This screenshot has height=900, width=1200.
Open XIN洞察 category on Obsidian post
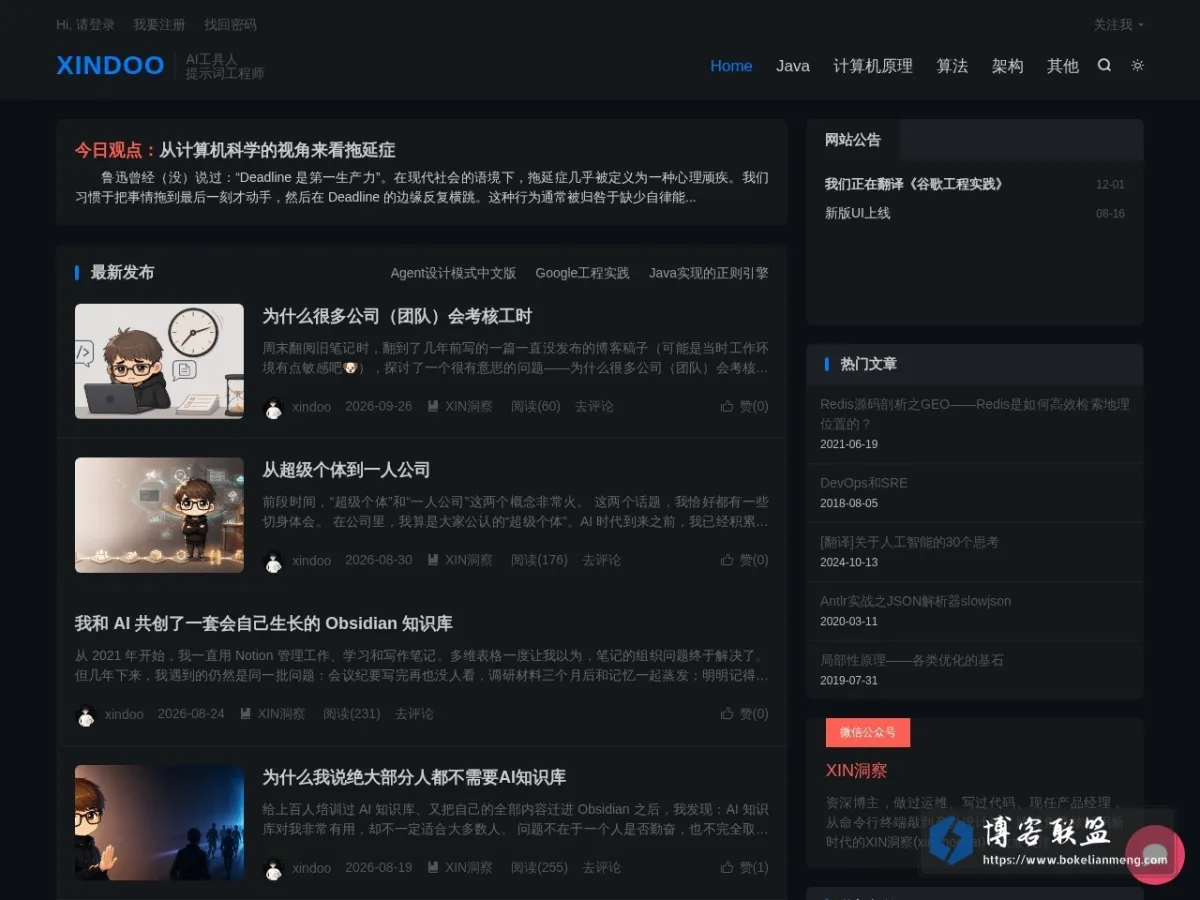[x=272, y=714]
